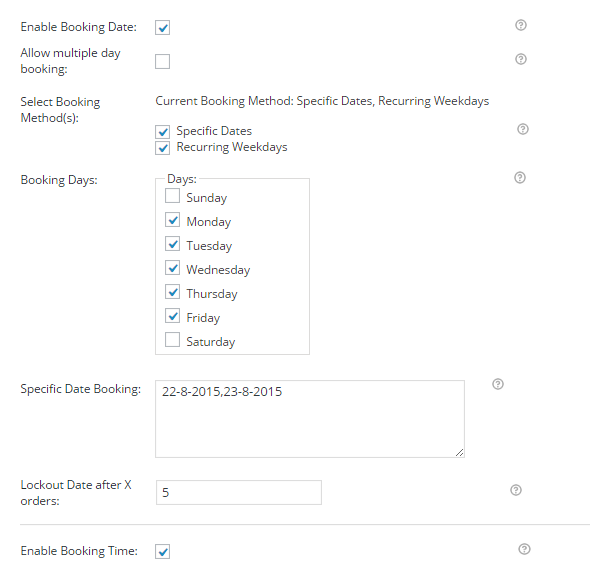590x566 pixels.
Task: Check the Saturday booking day
Action: [172, 339]
